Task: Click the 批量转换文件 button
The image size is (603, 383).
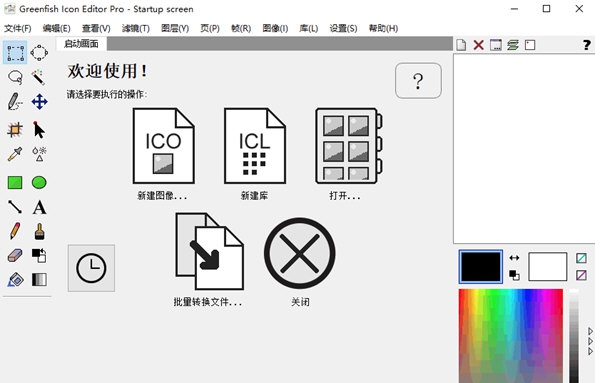Action: coord(209,260)
